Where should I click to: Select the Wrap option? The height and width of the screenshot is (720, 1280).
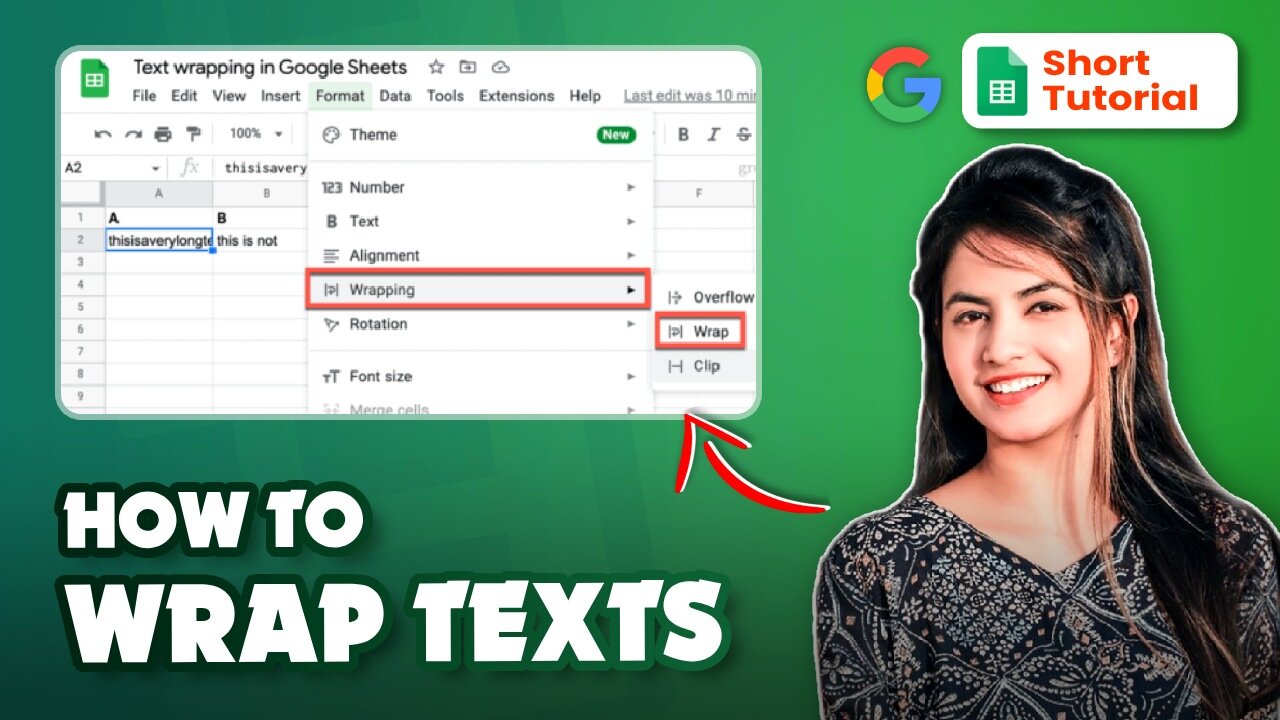click(x=700, y=331)
